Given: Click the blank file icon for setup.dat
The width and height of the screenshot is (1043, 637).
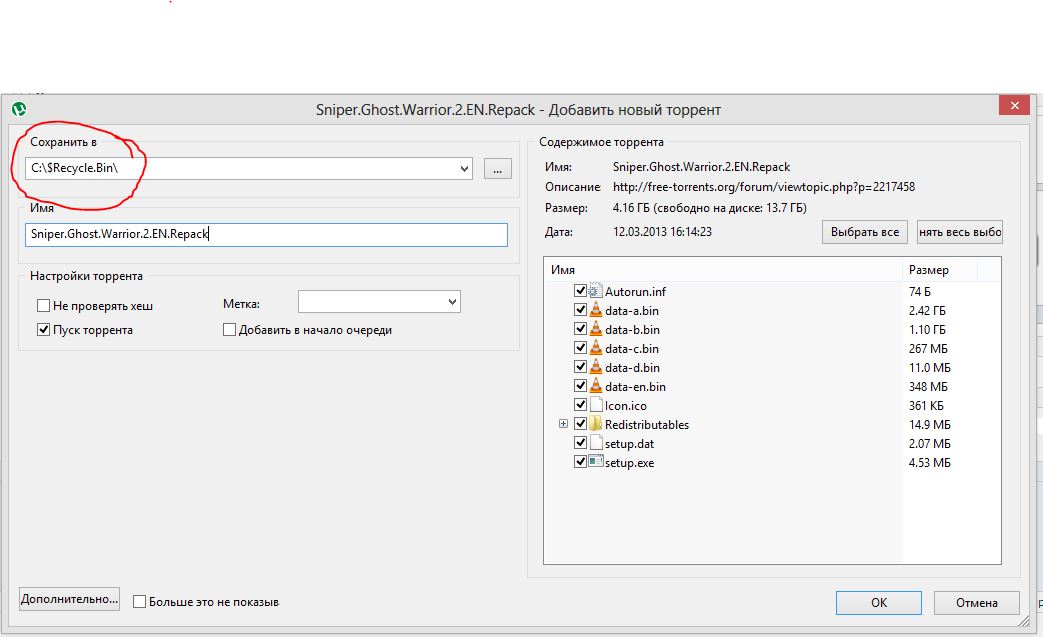Looking at the screenshot, I should [595, 443].
